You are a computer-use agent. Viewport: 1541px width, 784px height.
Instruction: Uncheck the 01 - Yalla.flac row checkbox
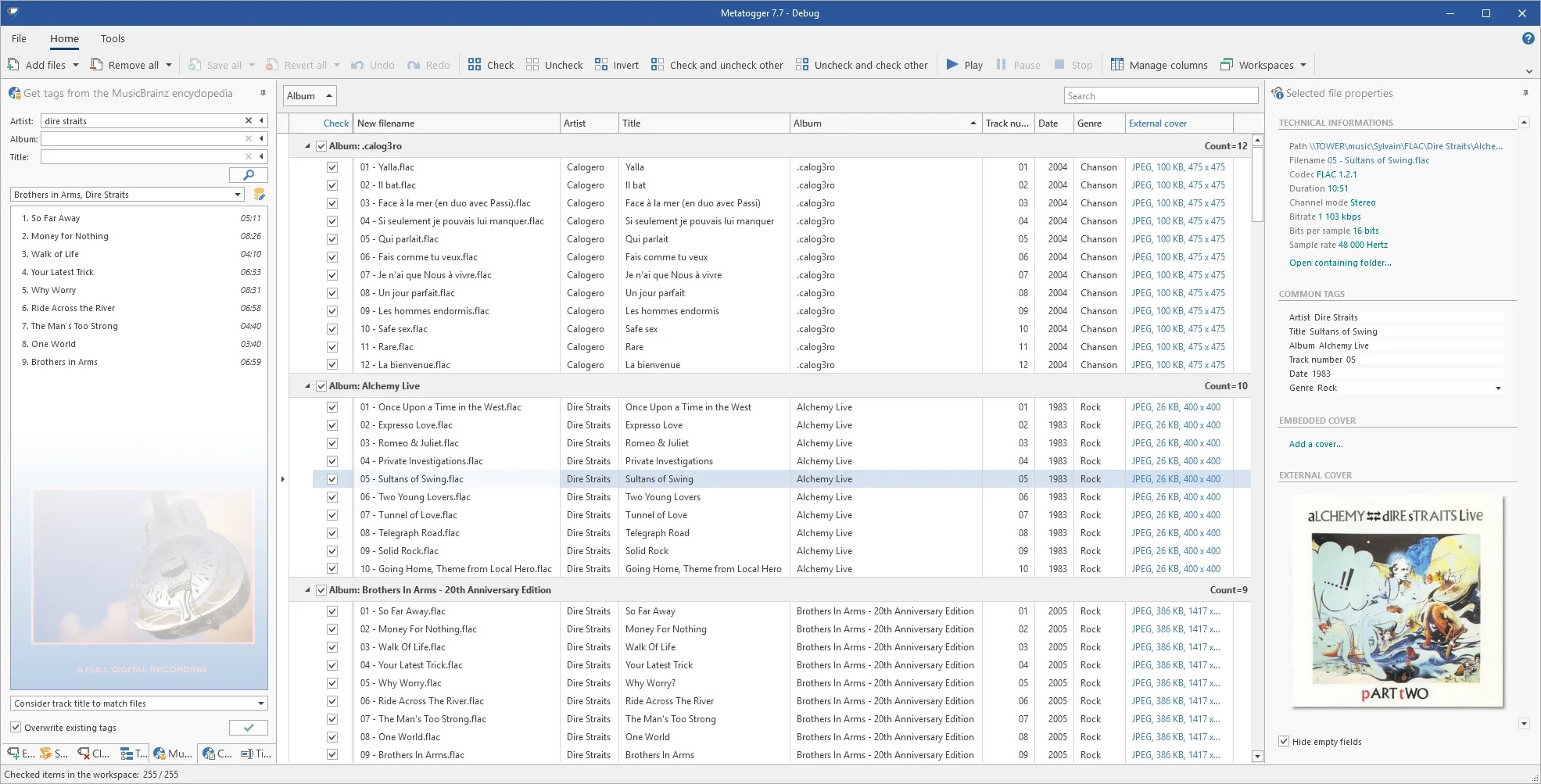click(x=332, y=167)
